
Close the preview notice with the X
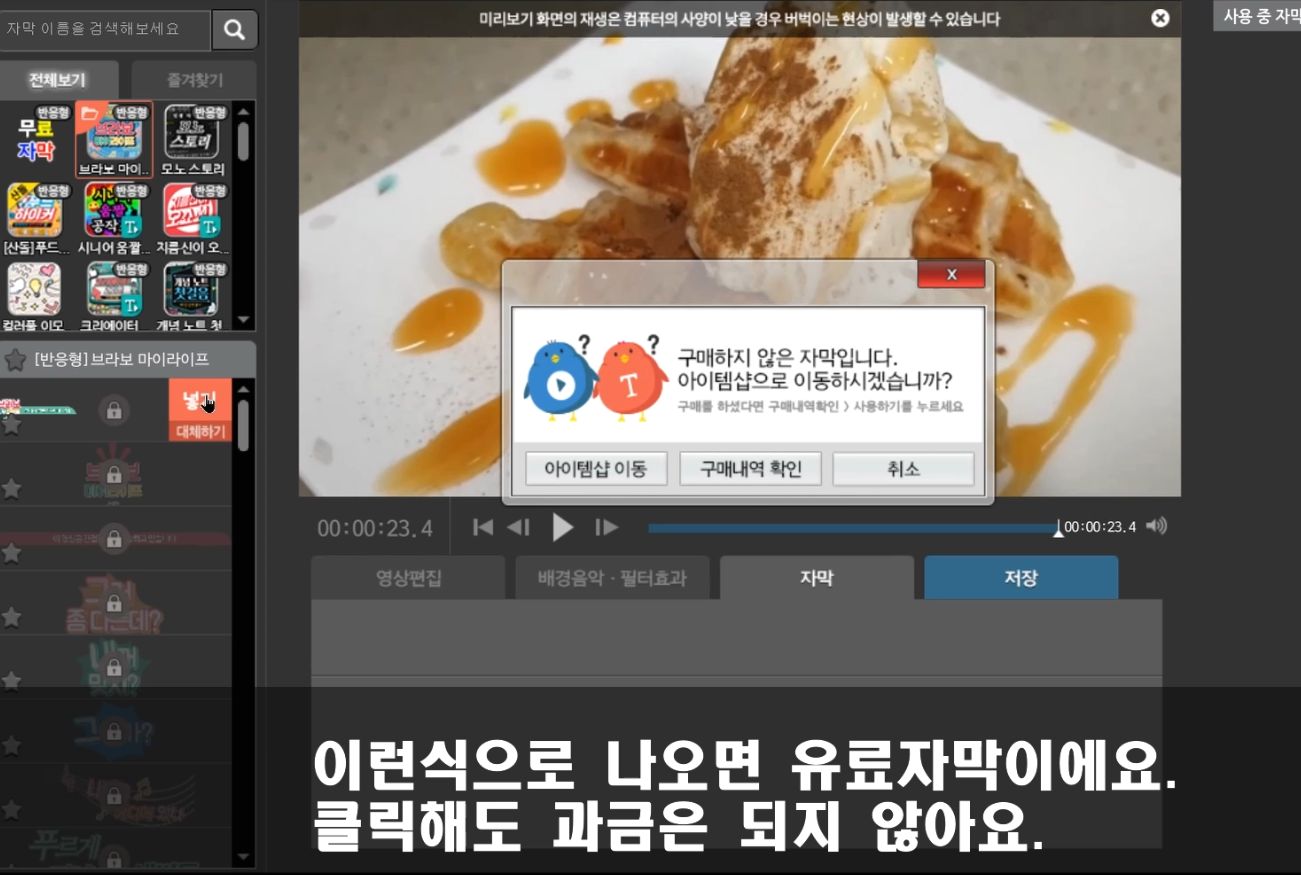click(1160, 18)
